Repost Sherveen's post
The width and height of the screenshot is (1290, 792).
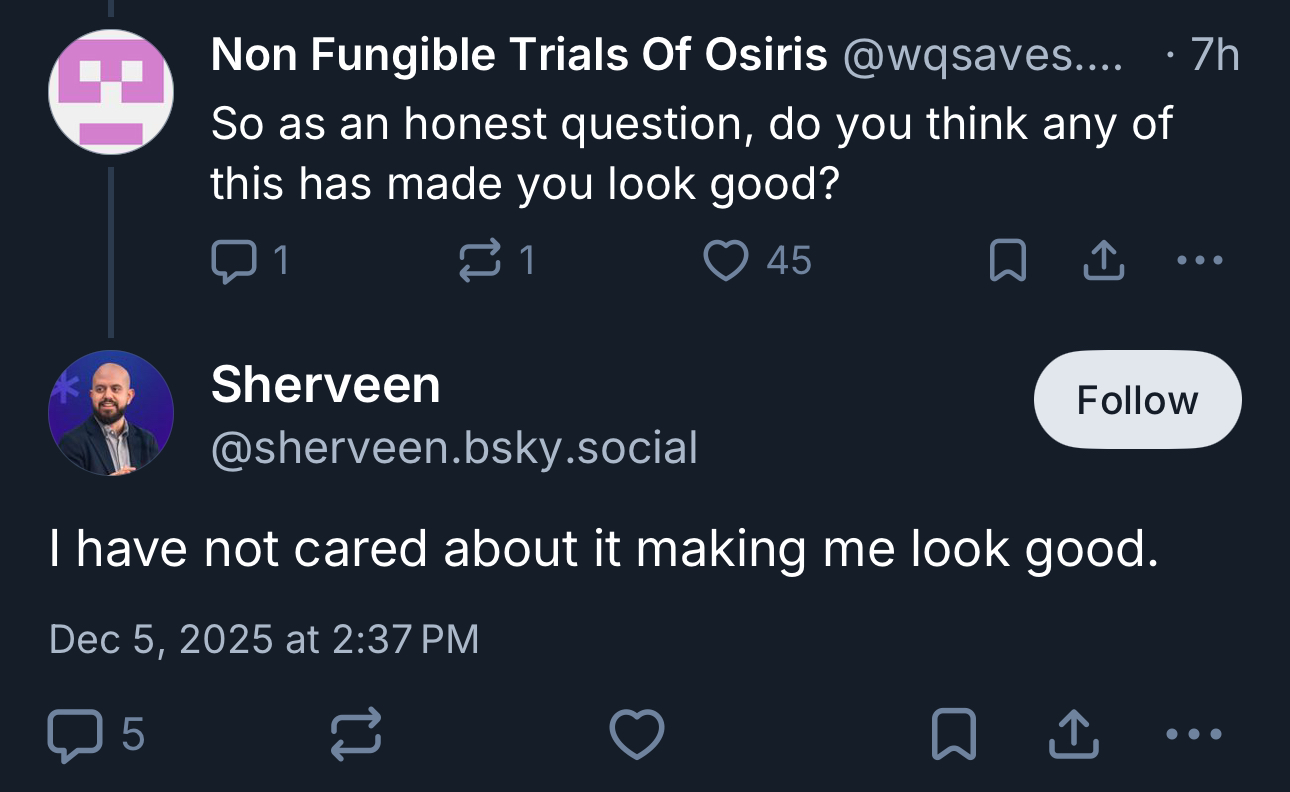point(355,735)
